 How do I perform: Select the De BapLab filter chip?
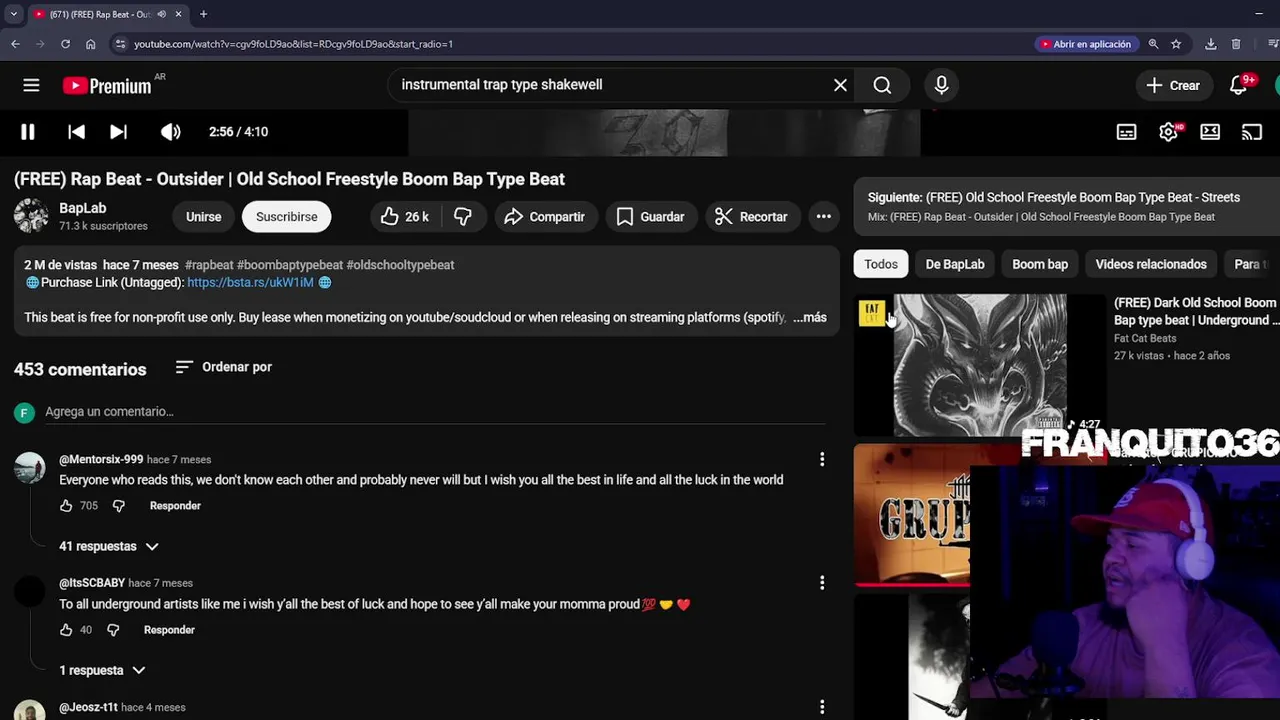[955, 264]
